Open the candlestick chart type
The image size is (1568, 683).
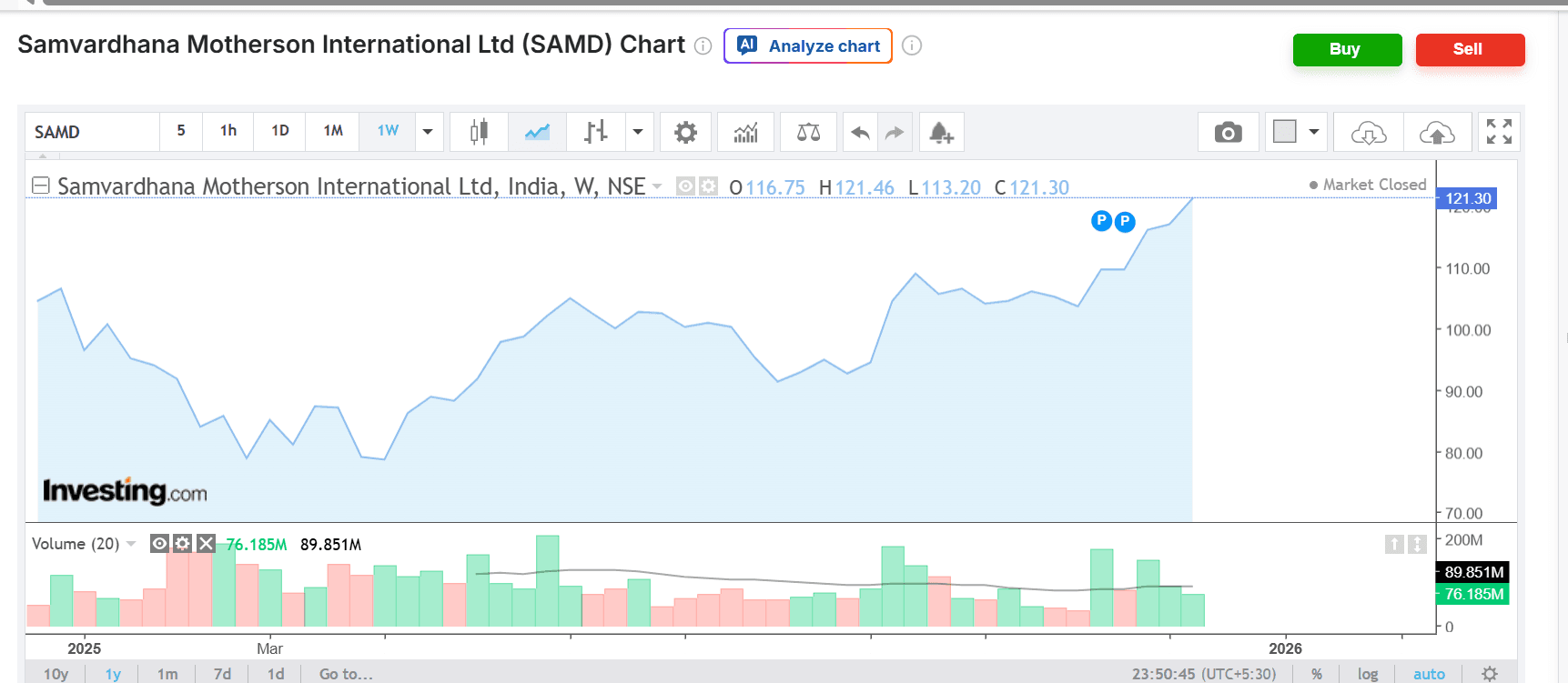pos(479,132)
